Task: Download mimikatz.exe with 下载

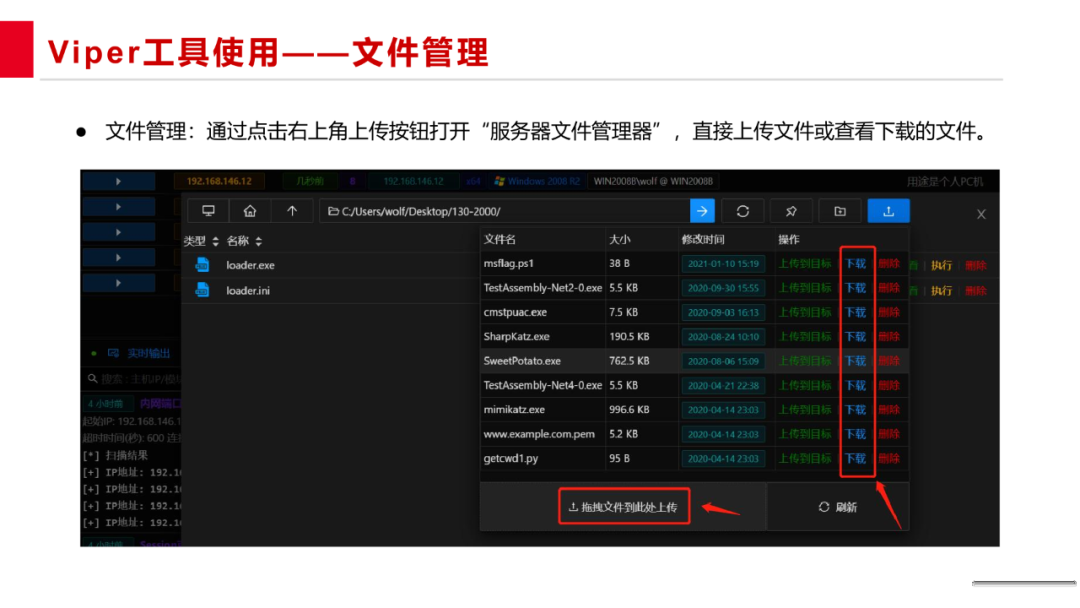Action: pyautogui.click(x=855, y=410)
